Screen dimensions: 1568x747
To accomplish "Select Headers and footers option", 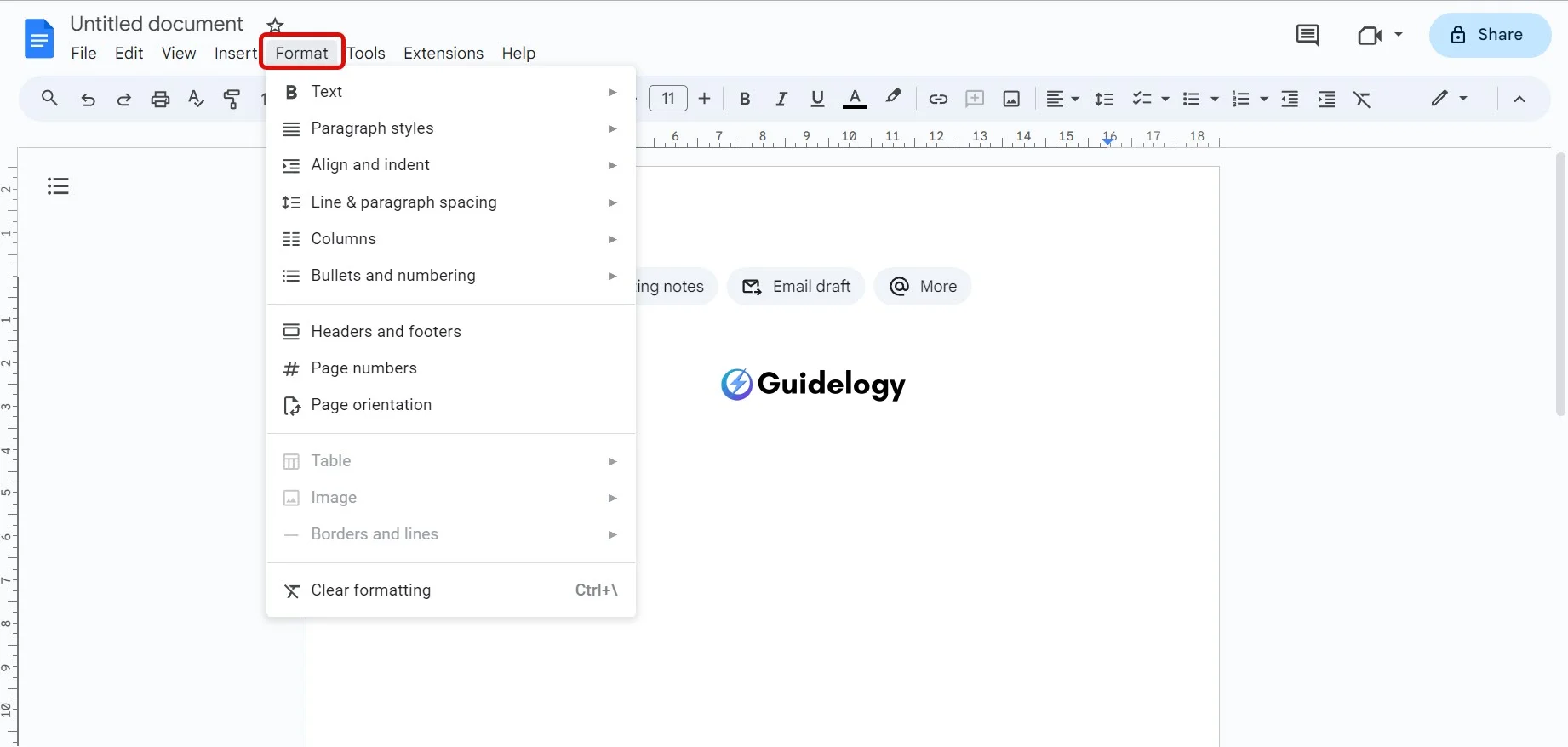I will coord(451,331).
